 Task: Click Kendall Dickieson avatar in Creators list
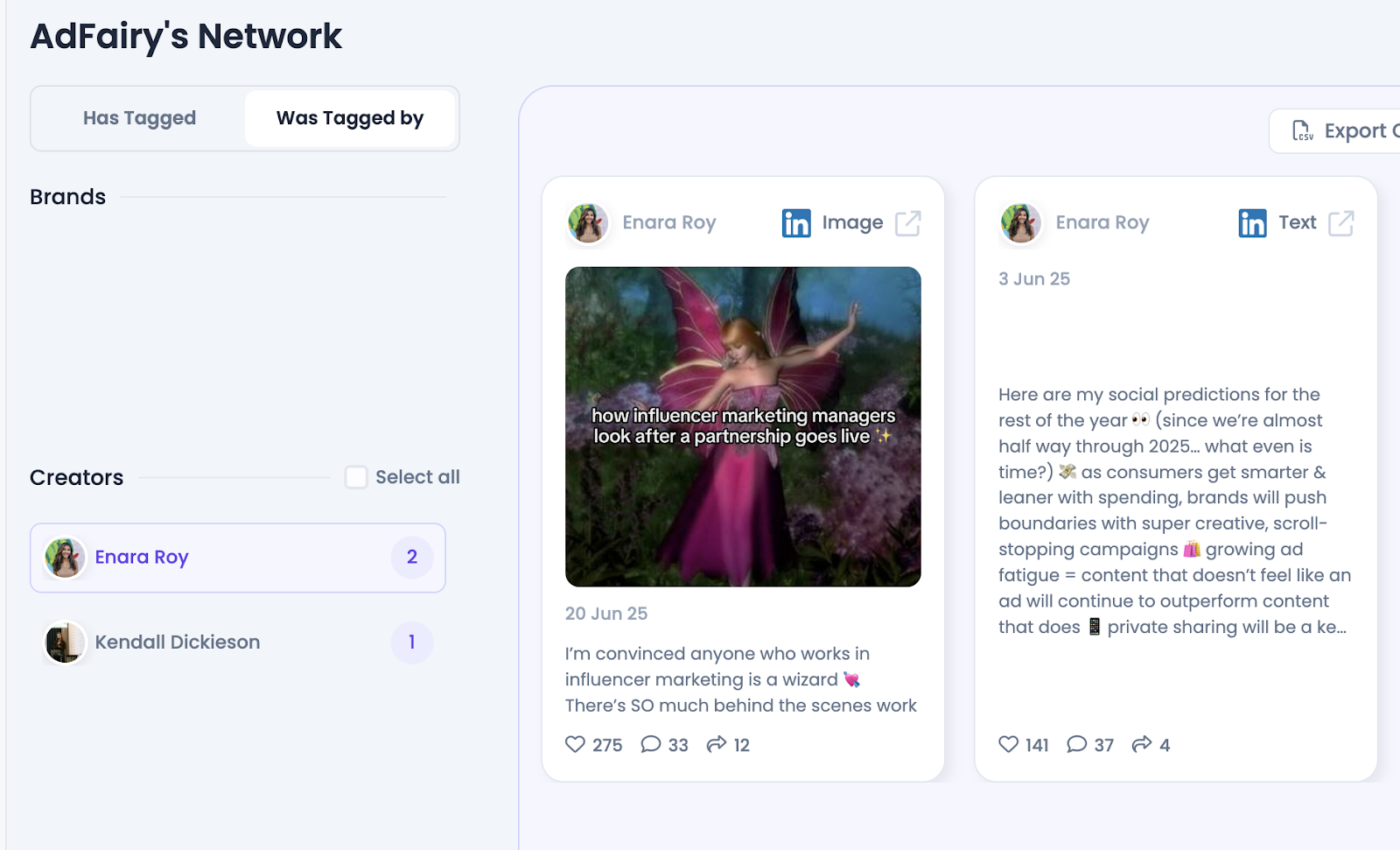point(65,643)
